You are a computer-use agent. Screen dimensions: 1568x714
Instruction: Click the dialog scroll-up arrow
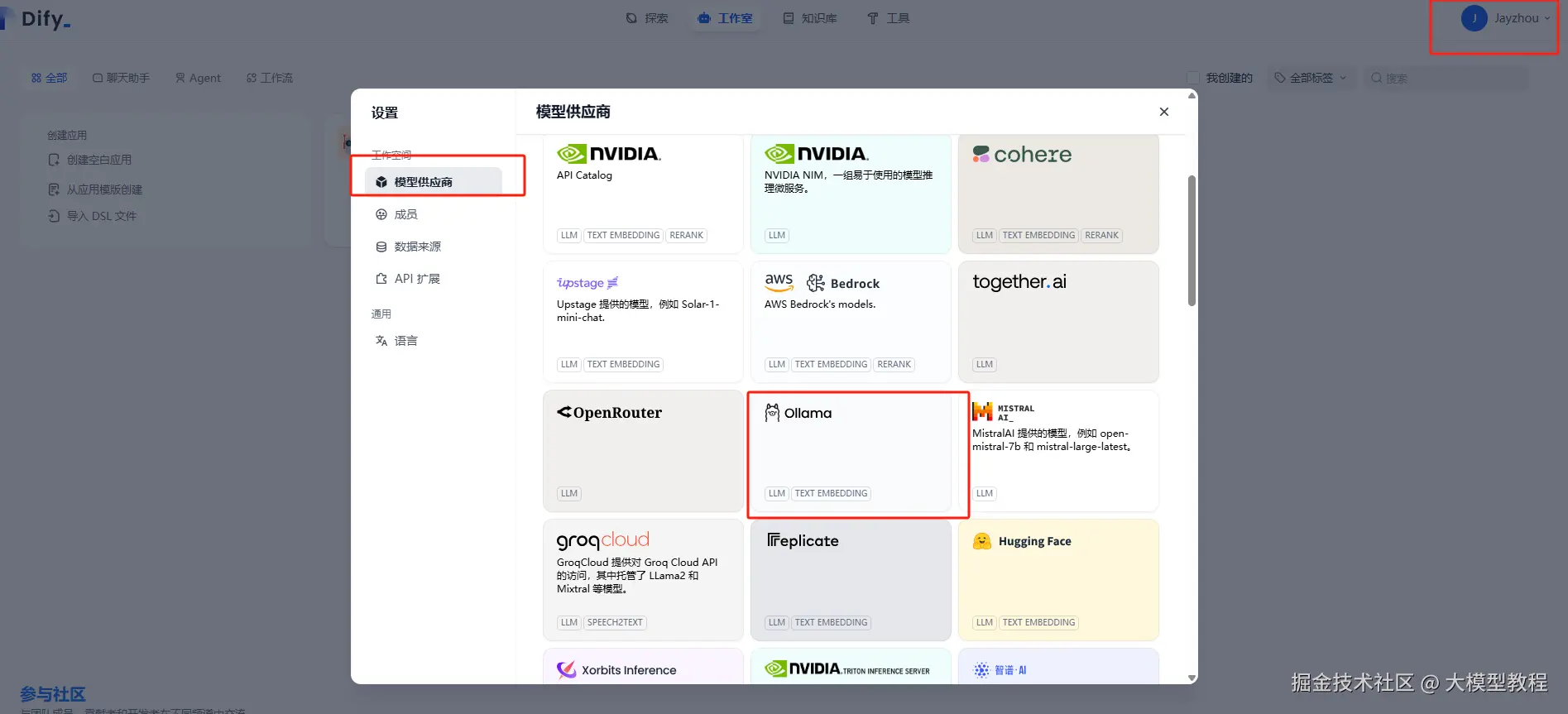[1192, 95]
